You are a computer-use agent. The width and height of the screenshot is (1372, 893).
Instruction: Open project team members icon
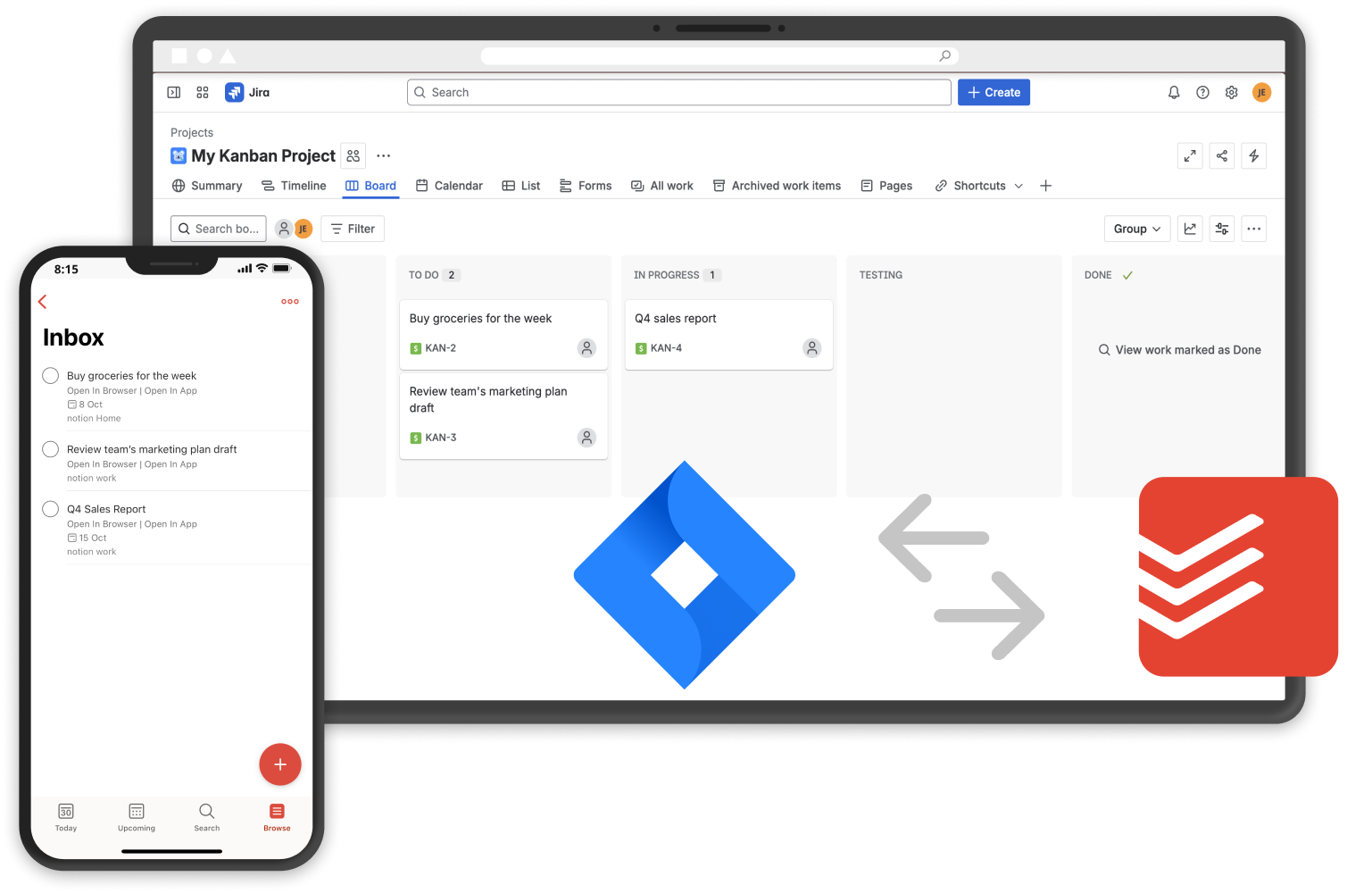coord(353,155)
